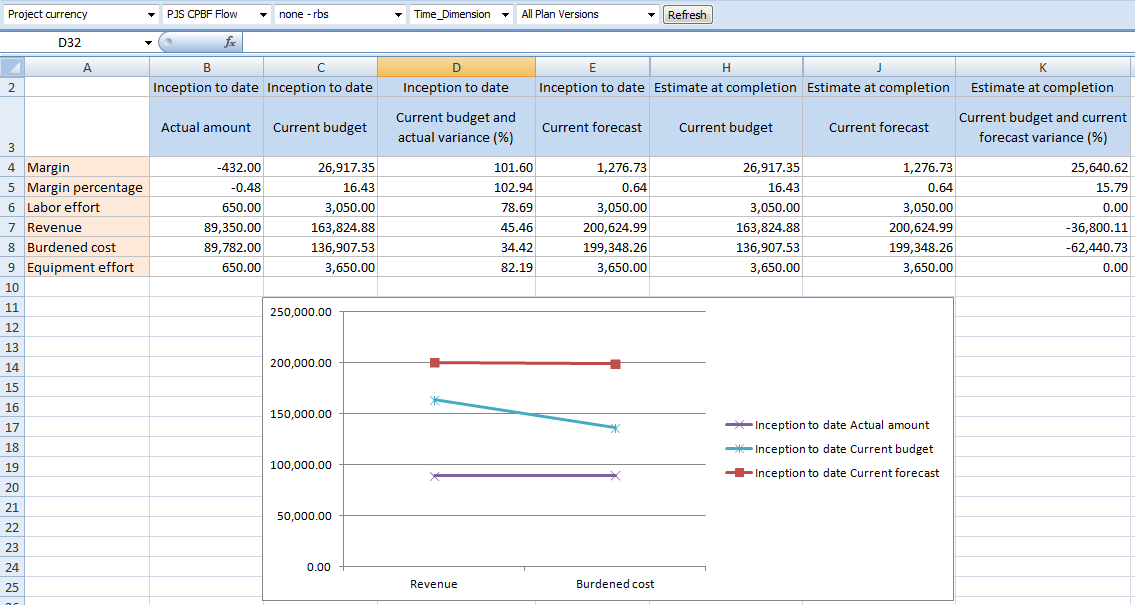Click the Margin percentage row label cell
1135x605 pixels.
click(x=86, y=187)
